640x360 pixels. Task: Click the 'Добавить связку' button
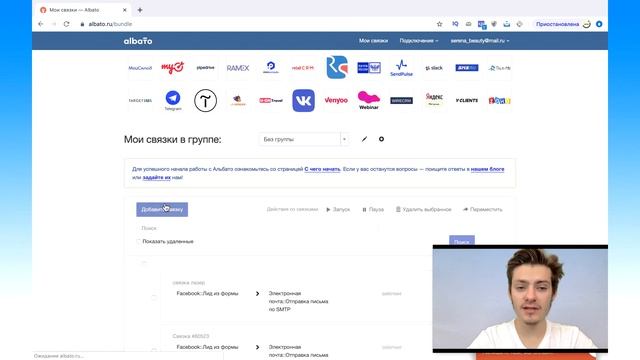coord(162,209)
